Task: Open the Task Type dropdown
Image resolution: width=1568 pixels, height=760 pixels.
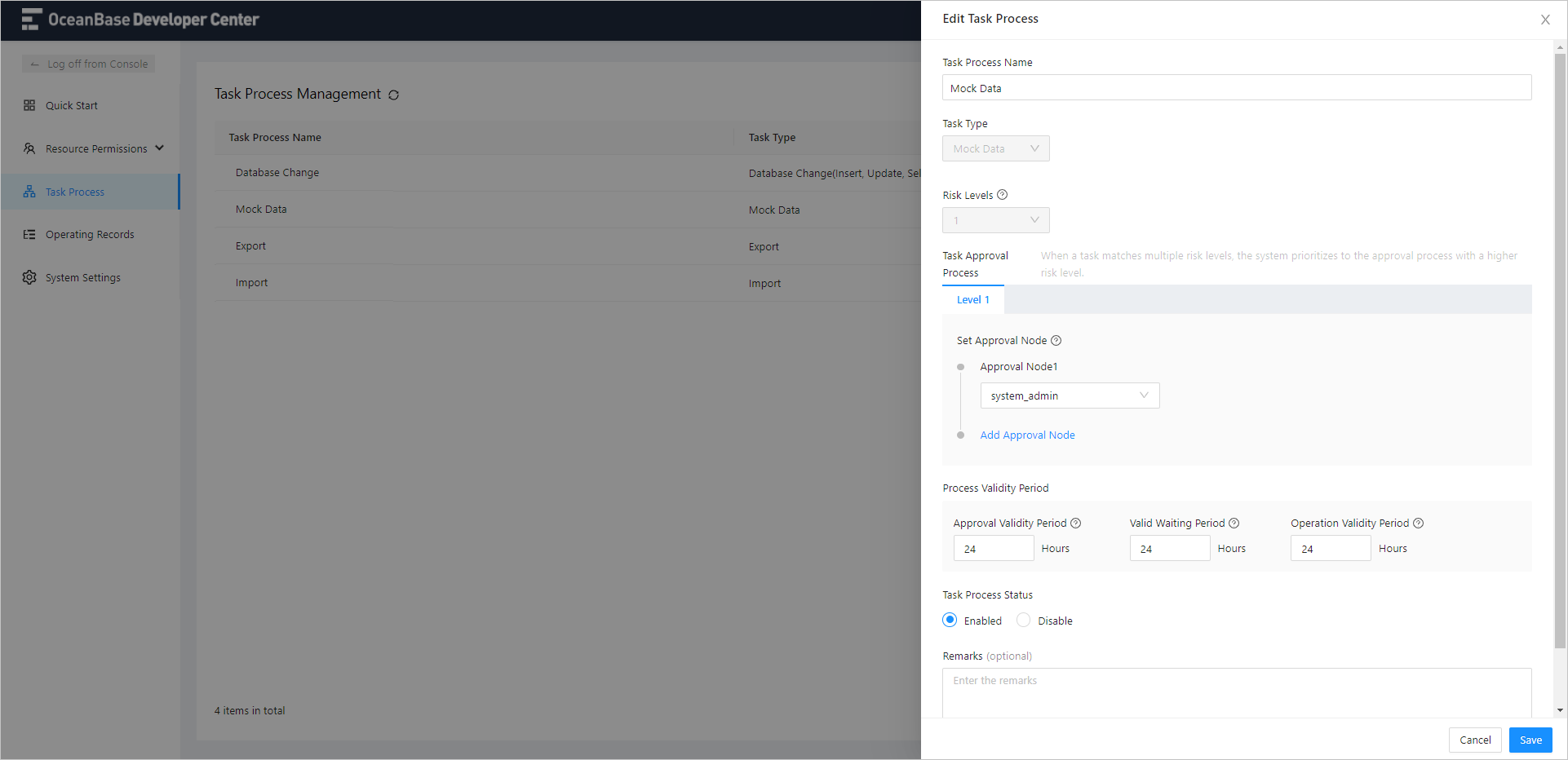Action: [996, 148]
